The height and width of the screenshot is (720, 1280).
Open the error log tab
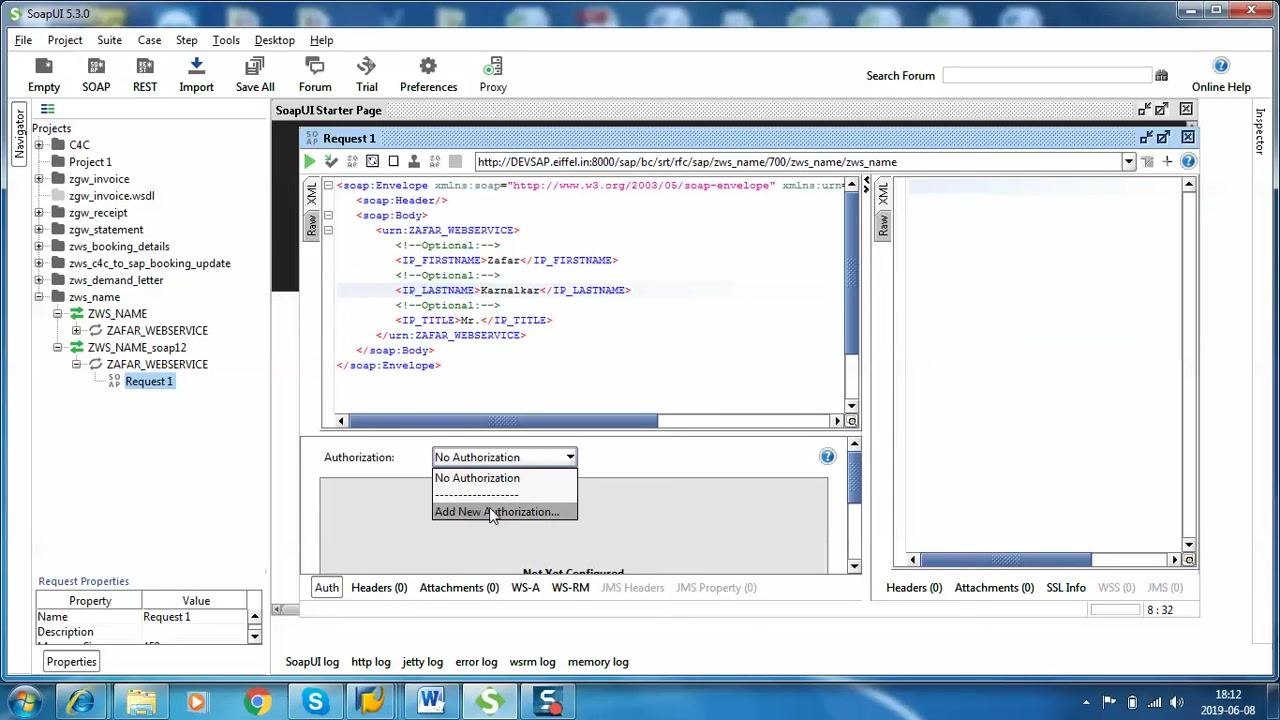(476, 661)
